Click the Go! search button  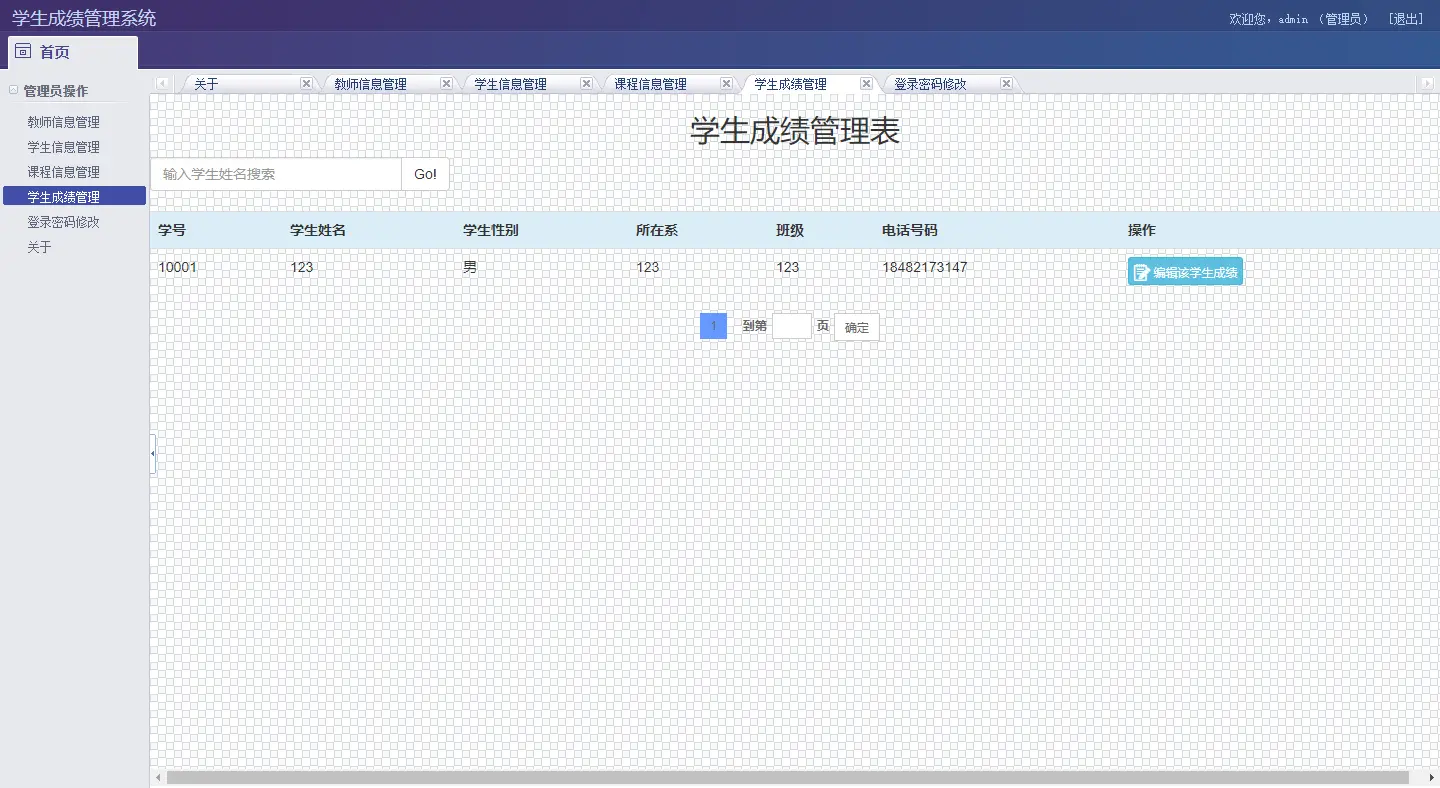pos(424,174)
